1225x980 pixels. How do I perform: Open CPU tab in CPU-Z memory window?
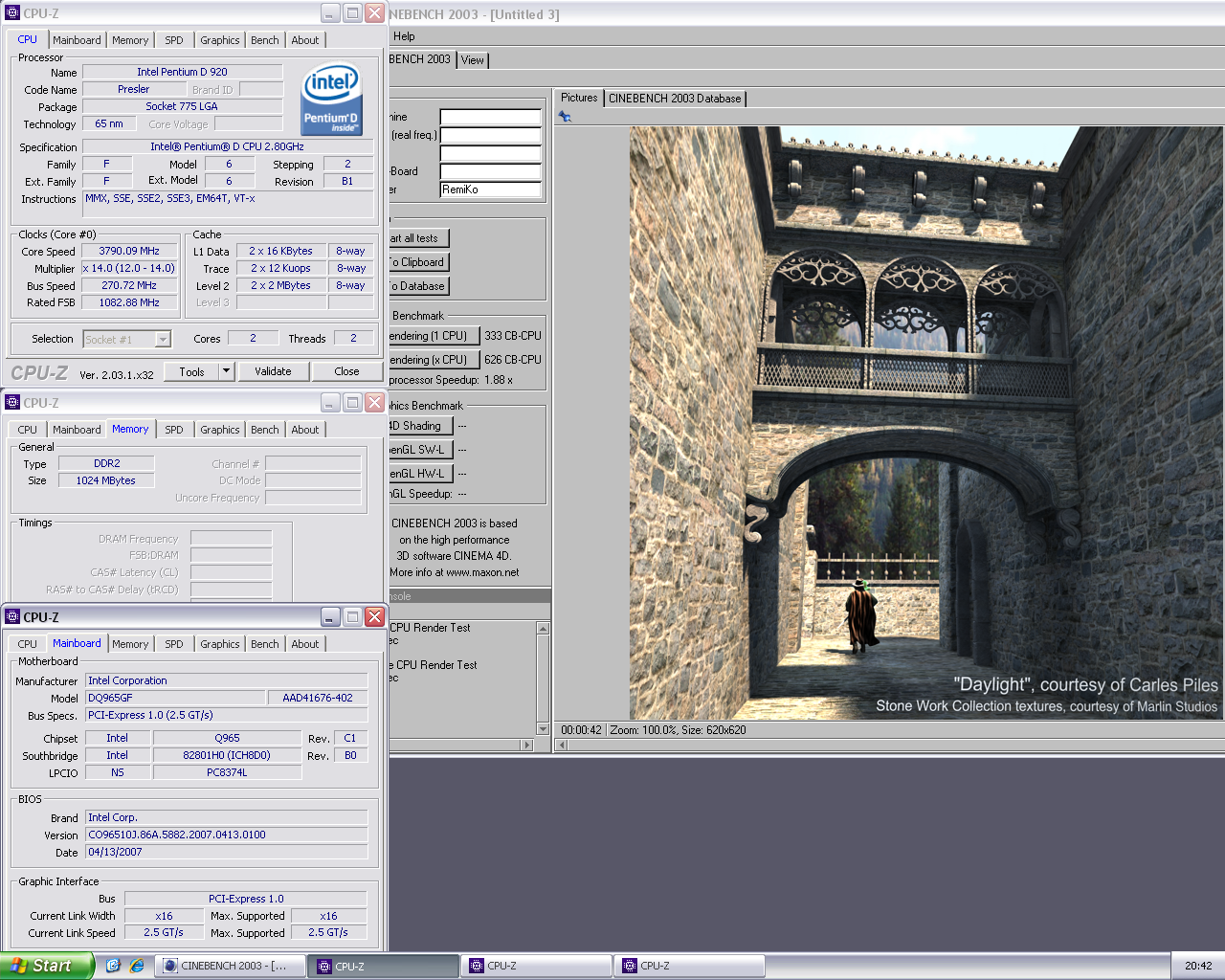(28, 430)
